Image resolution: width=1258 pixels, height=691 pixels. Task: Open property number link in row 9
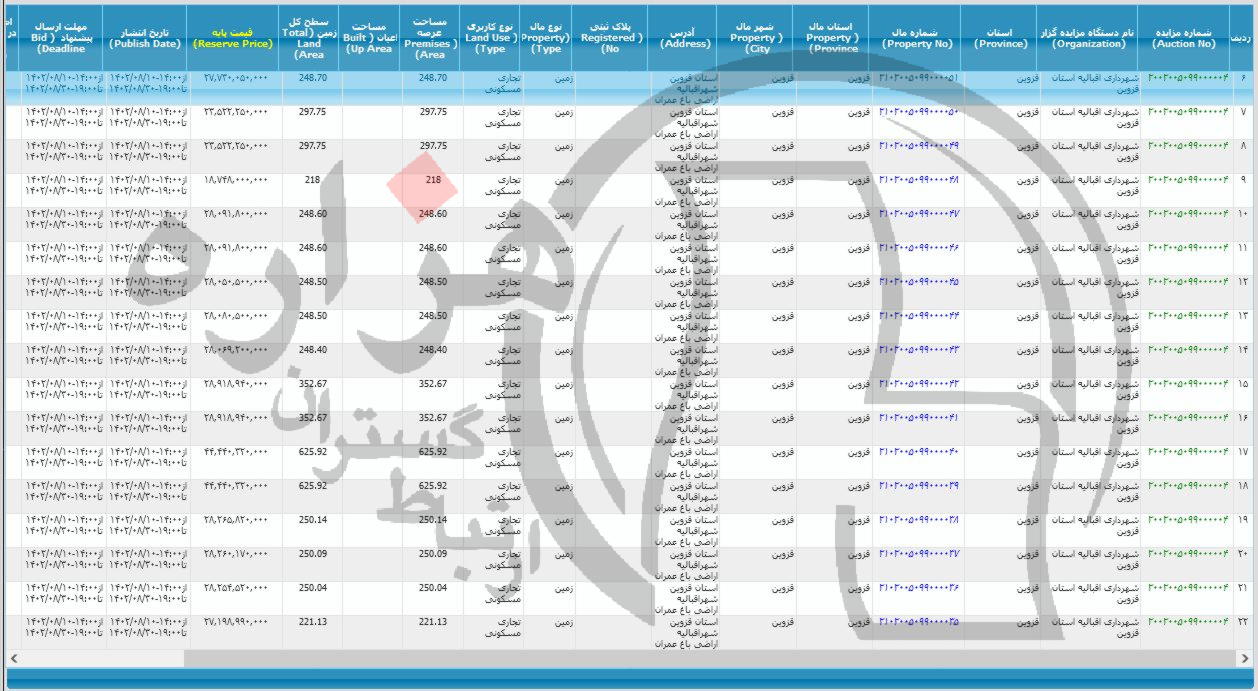coord(918,180)
